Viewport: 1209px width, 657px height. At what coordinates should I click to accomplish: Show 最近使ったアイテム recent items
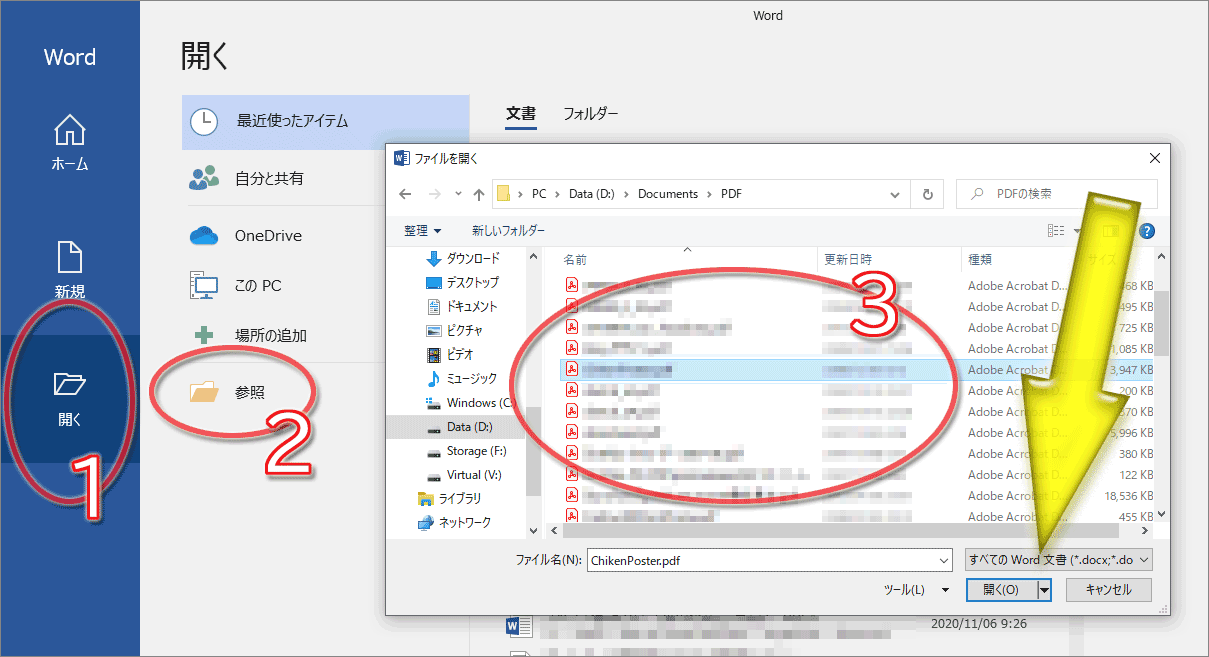click(x=325, y=121)
